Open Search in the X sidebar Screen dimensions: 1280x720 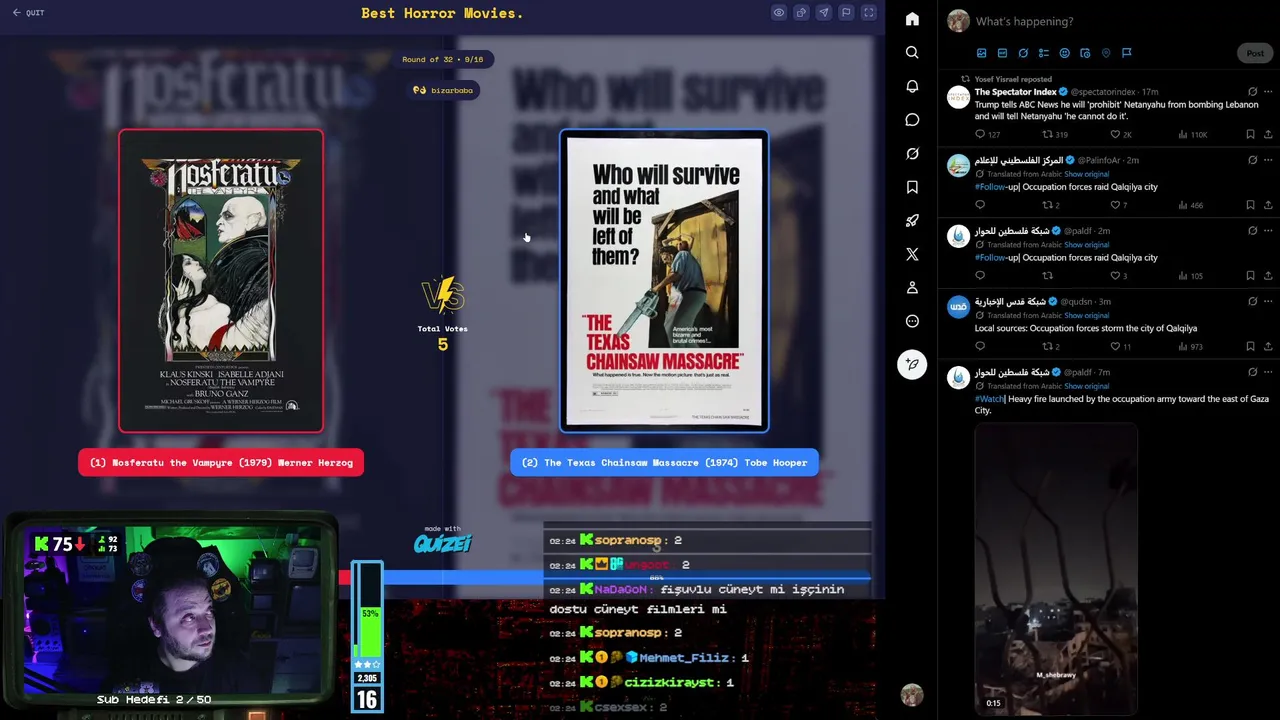point(912,52)
